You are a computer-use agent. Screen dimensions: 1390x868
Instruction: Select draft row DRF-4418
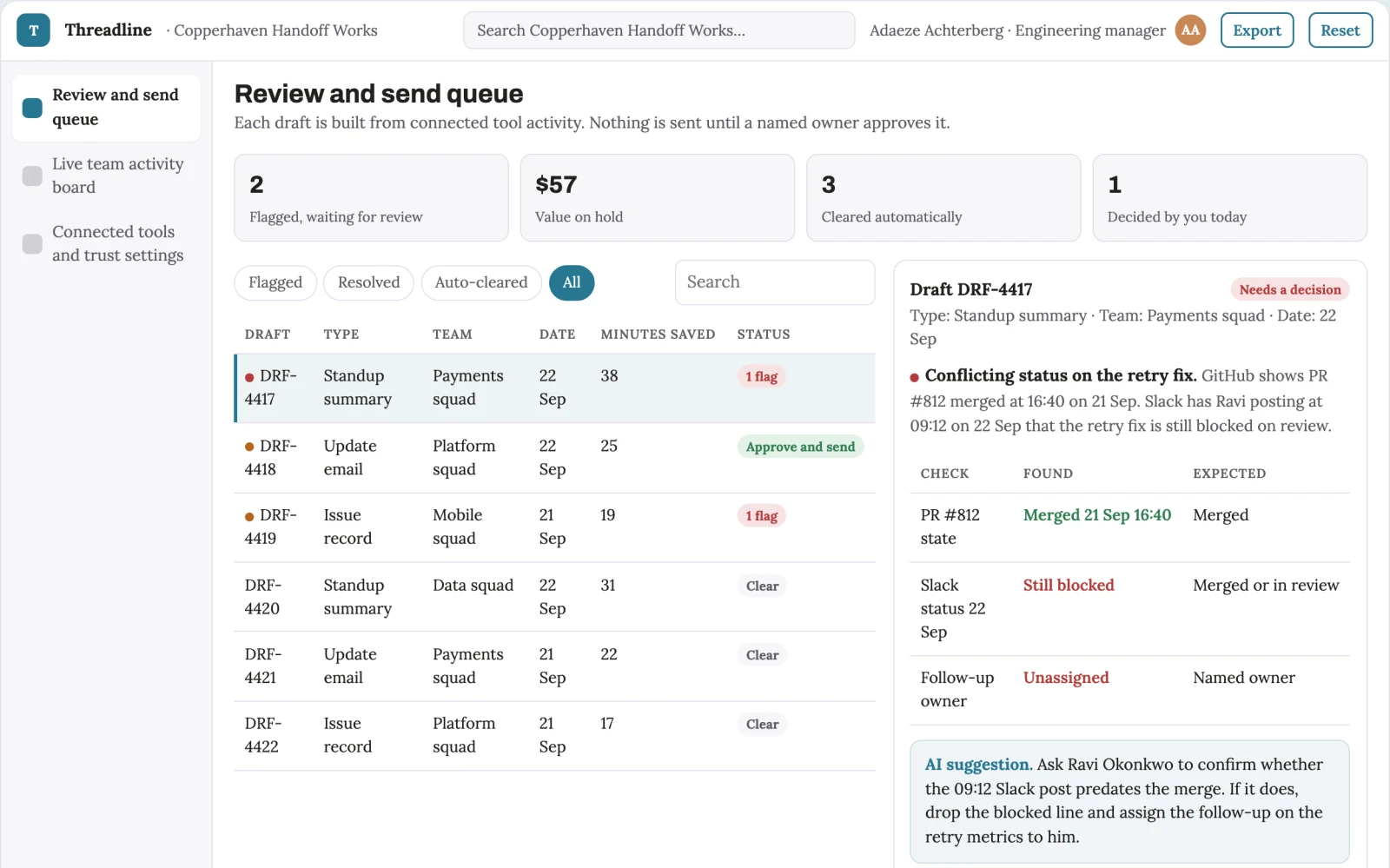click(554, 458)
